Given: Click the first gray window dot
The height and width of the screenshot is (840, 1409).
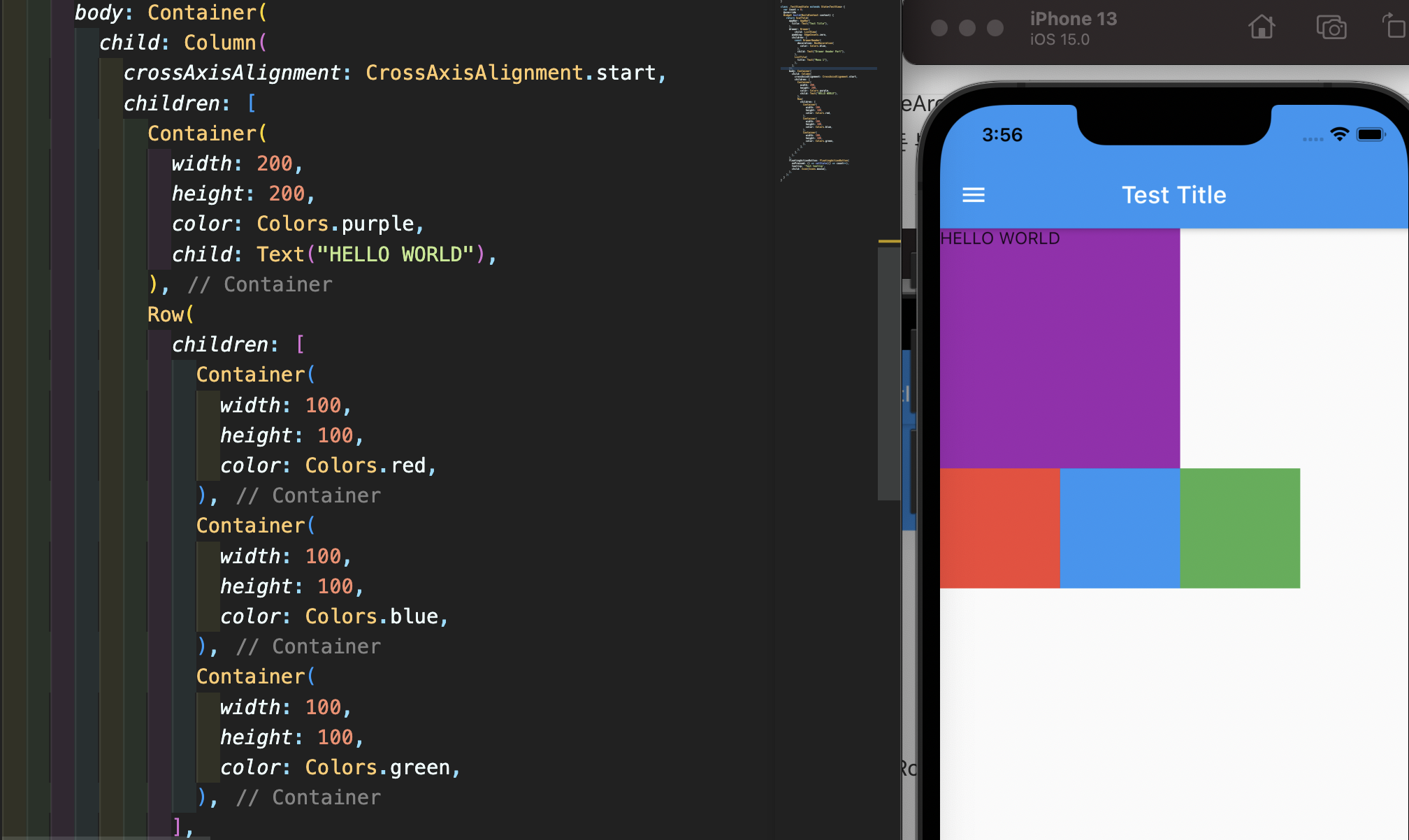Looking at the screenshot, I should [x=939, y=28].
